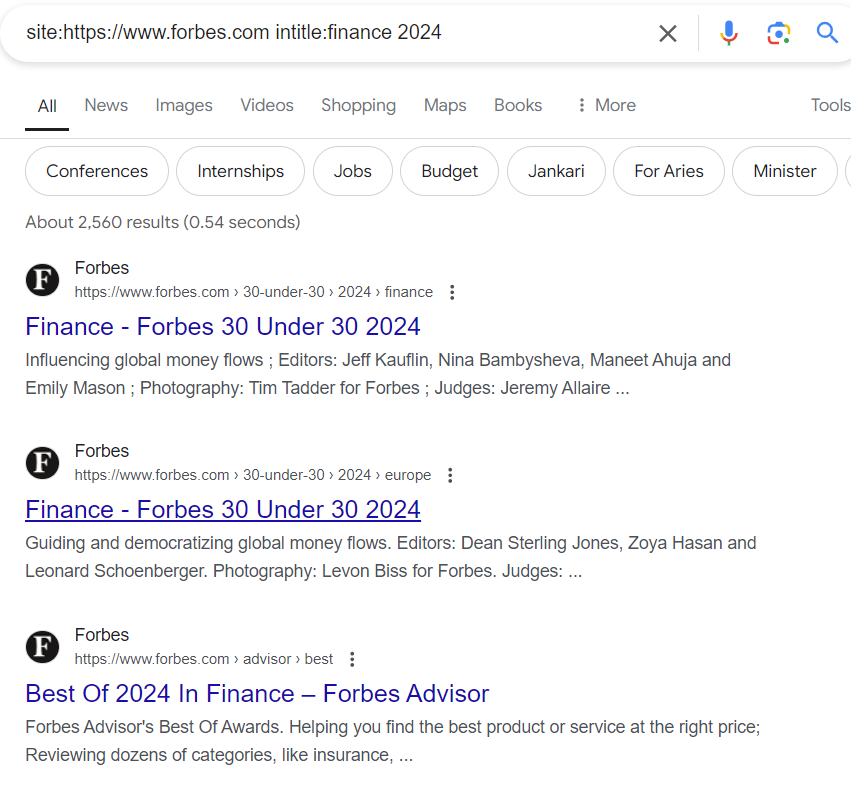Click the About 2,560 results text
Viewport: 851px width, 795px height.
(x=163, y=222)
